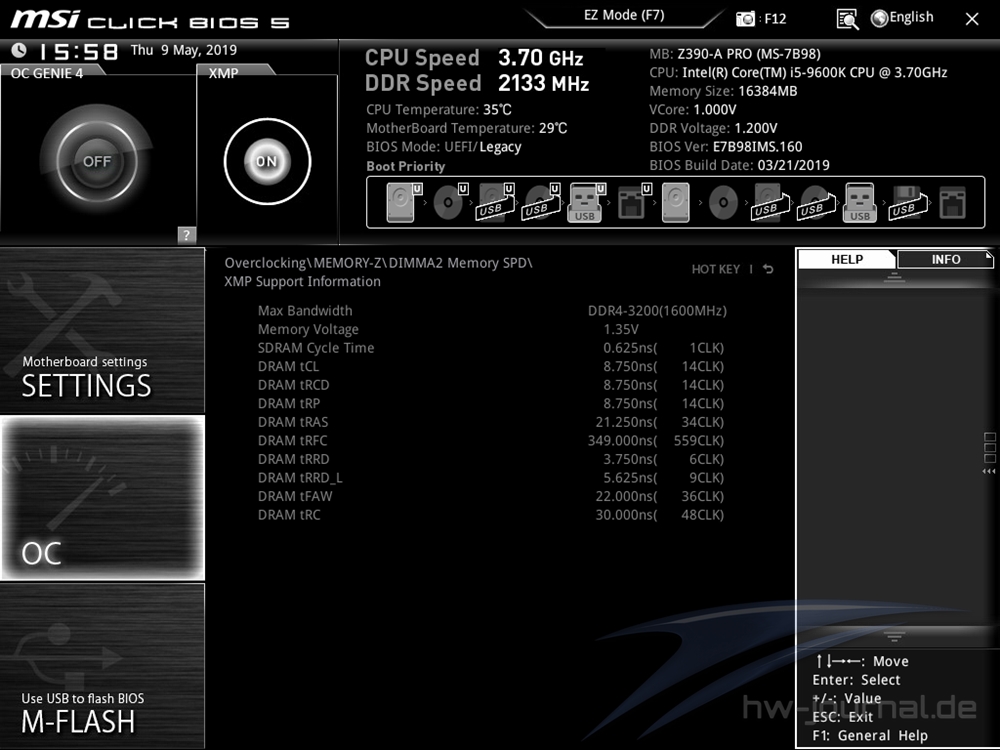The width and height of the screenshot is (1000, 750).
Task: Click the clock icon beside the time
Action: point(19,50)
